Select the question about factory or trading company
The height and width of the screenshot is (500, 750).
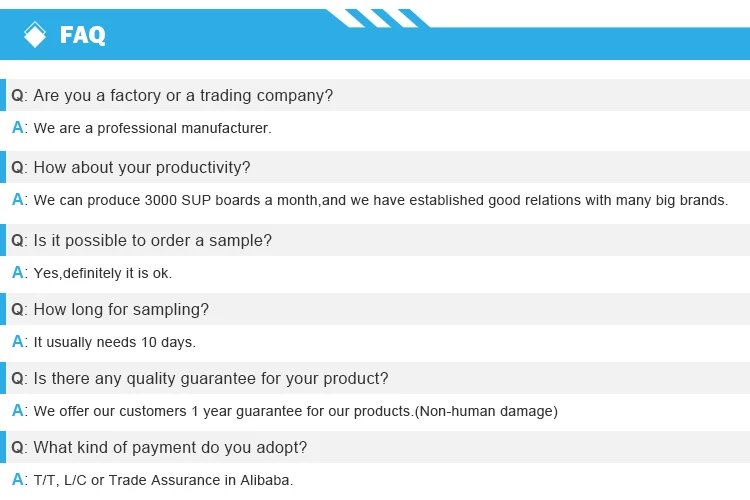(x=375, y=95)
